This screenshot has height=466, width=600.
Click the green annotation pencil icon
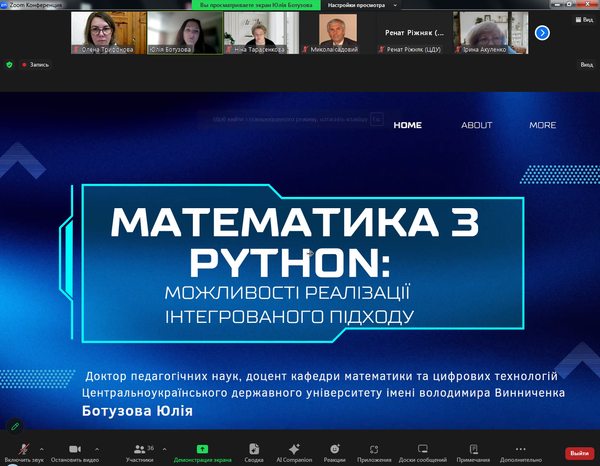coord(15,426)
